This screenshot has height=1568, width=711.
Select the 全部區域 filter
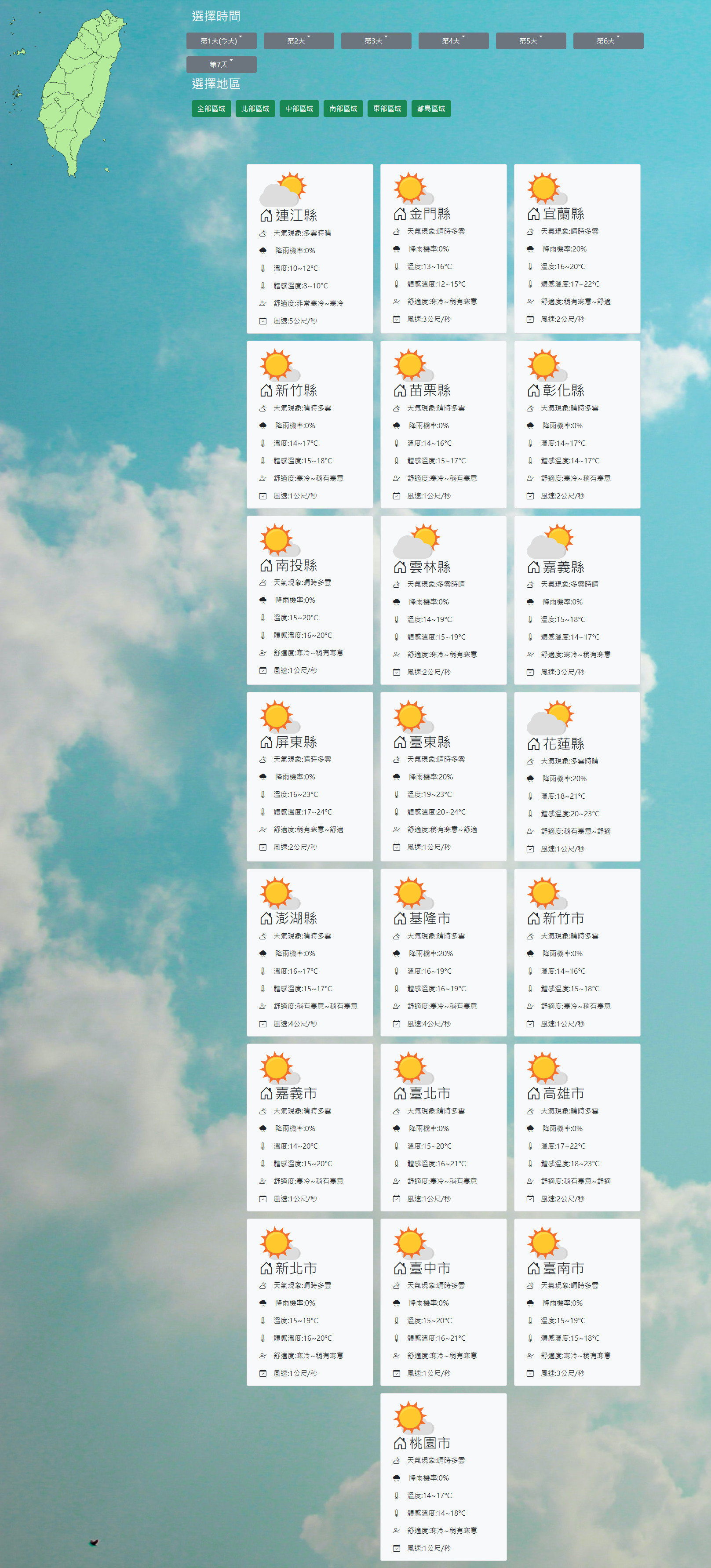(212, 109)
